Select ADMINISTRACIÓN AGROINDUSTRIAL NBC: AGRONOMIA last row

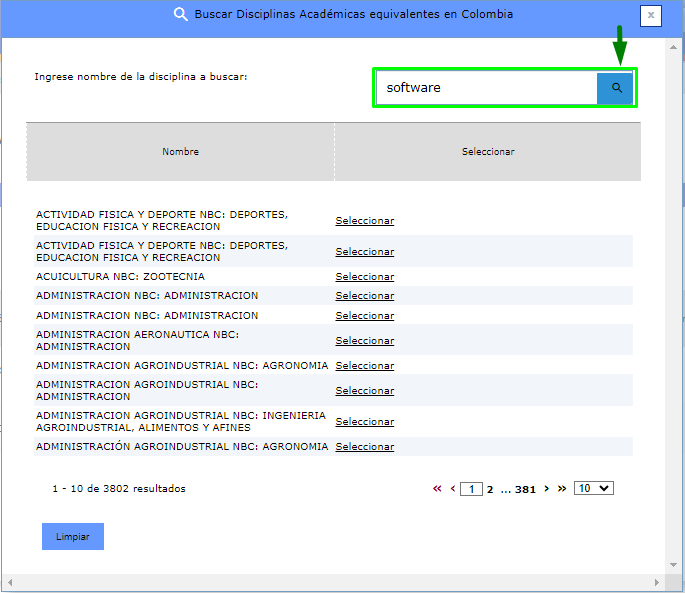pos(364,447)
